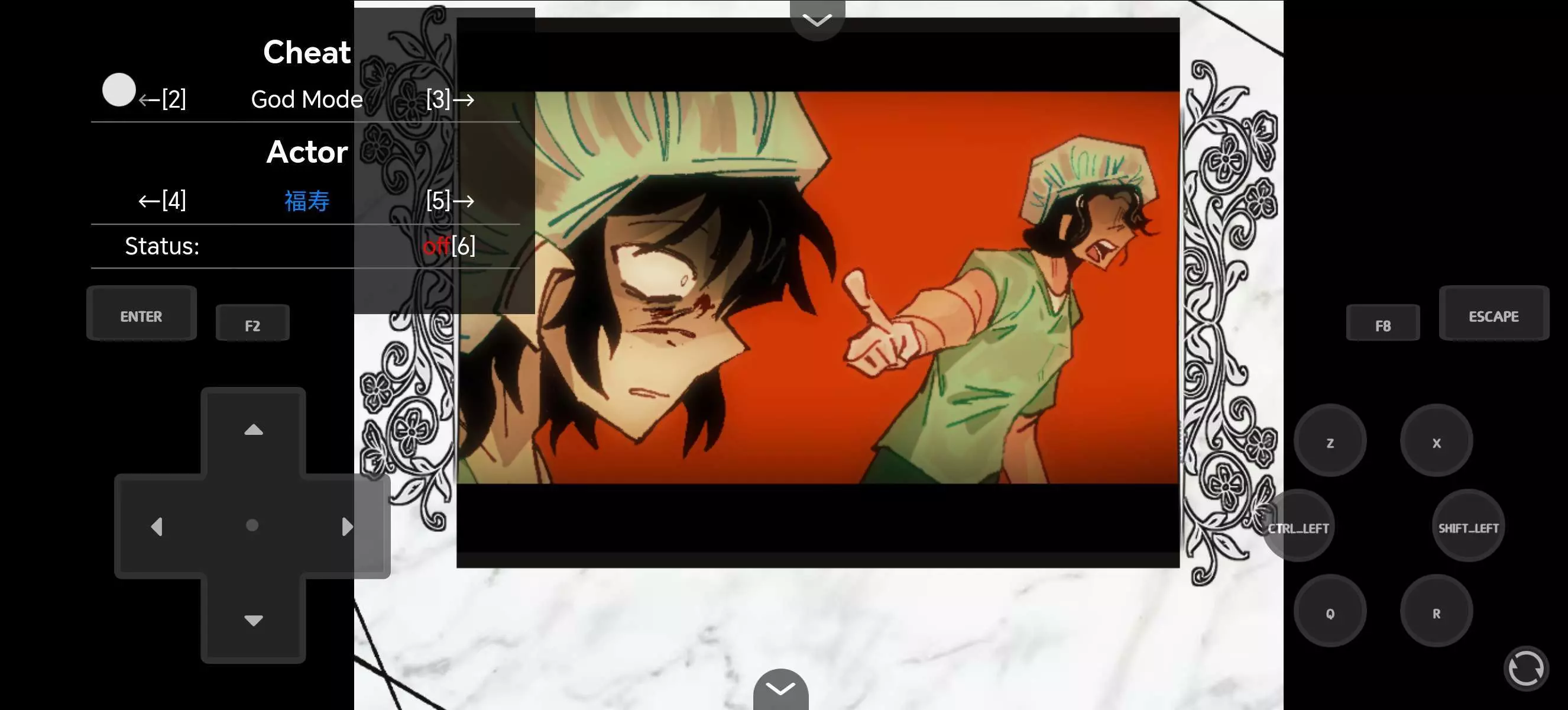Tap the round R gamepad button
Screen dimensions: 1568x710
[x=1436, y=612]
